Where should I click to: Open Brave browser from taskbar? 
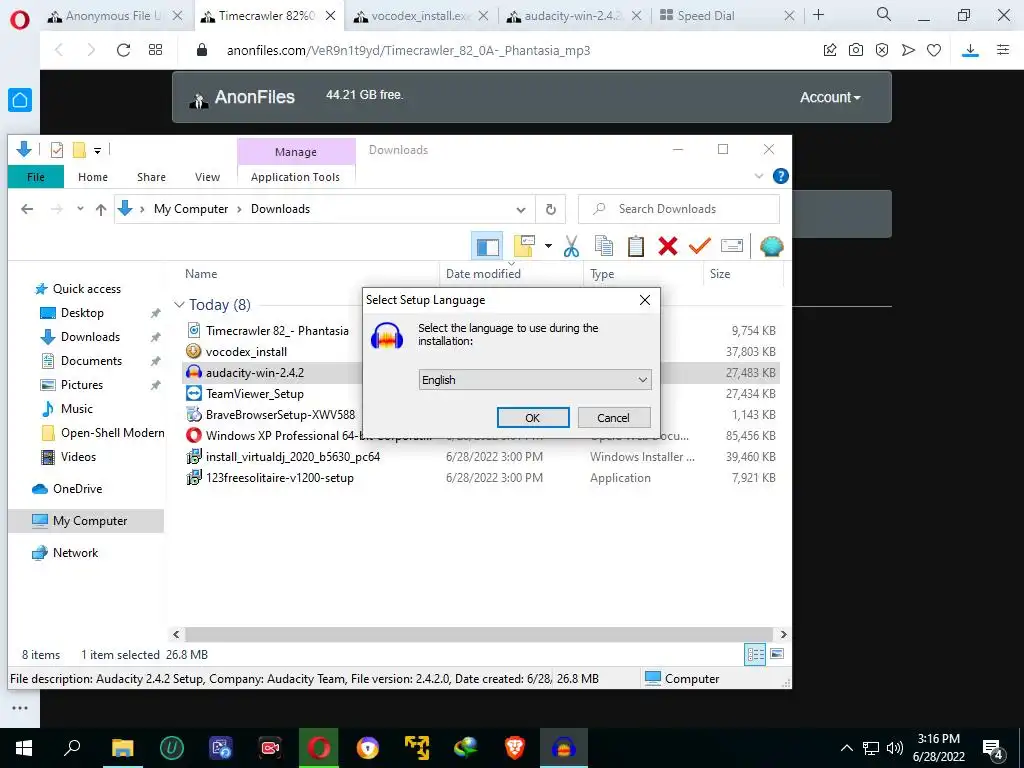(515, 748)
